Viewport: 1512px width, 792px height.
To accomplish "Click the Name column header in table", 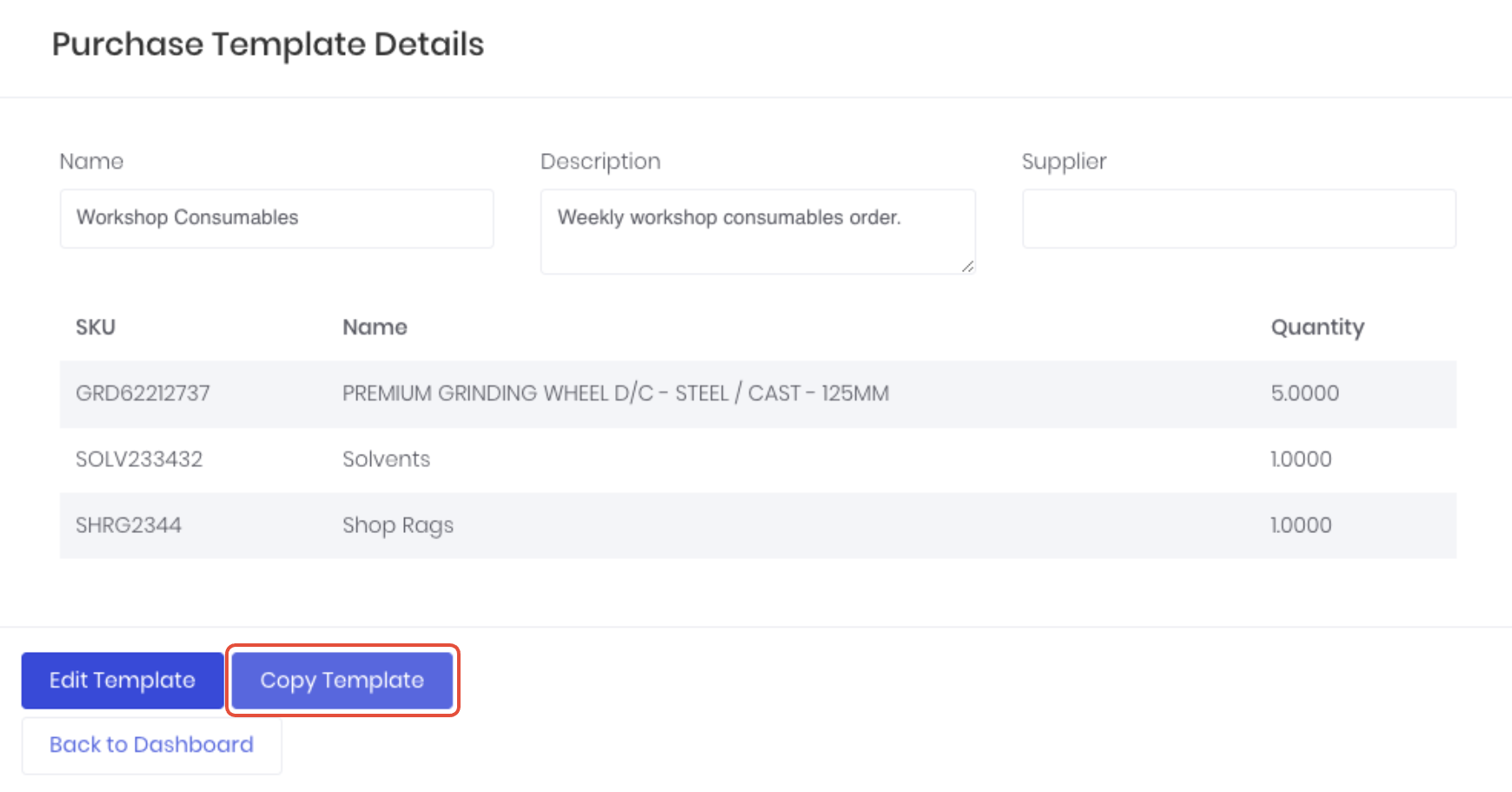I will click(x=375, y=327).
